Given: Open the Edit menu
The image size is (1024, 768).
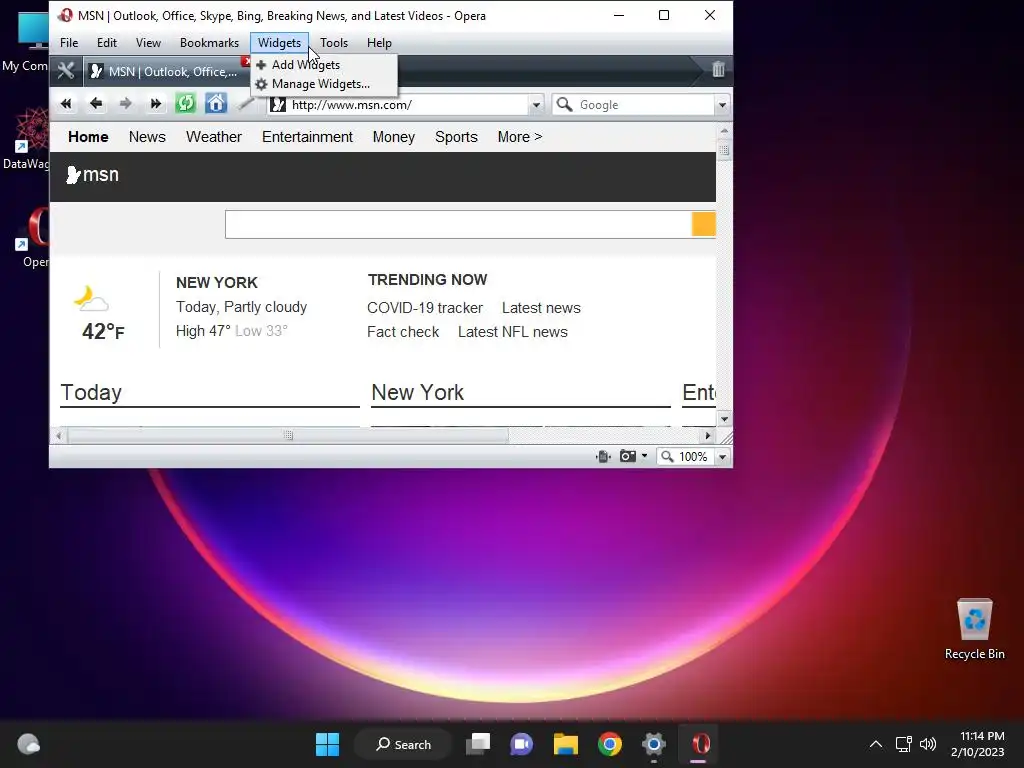Looking at the screenshot, I should coord(106,42).
